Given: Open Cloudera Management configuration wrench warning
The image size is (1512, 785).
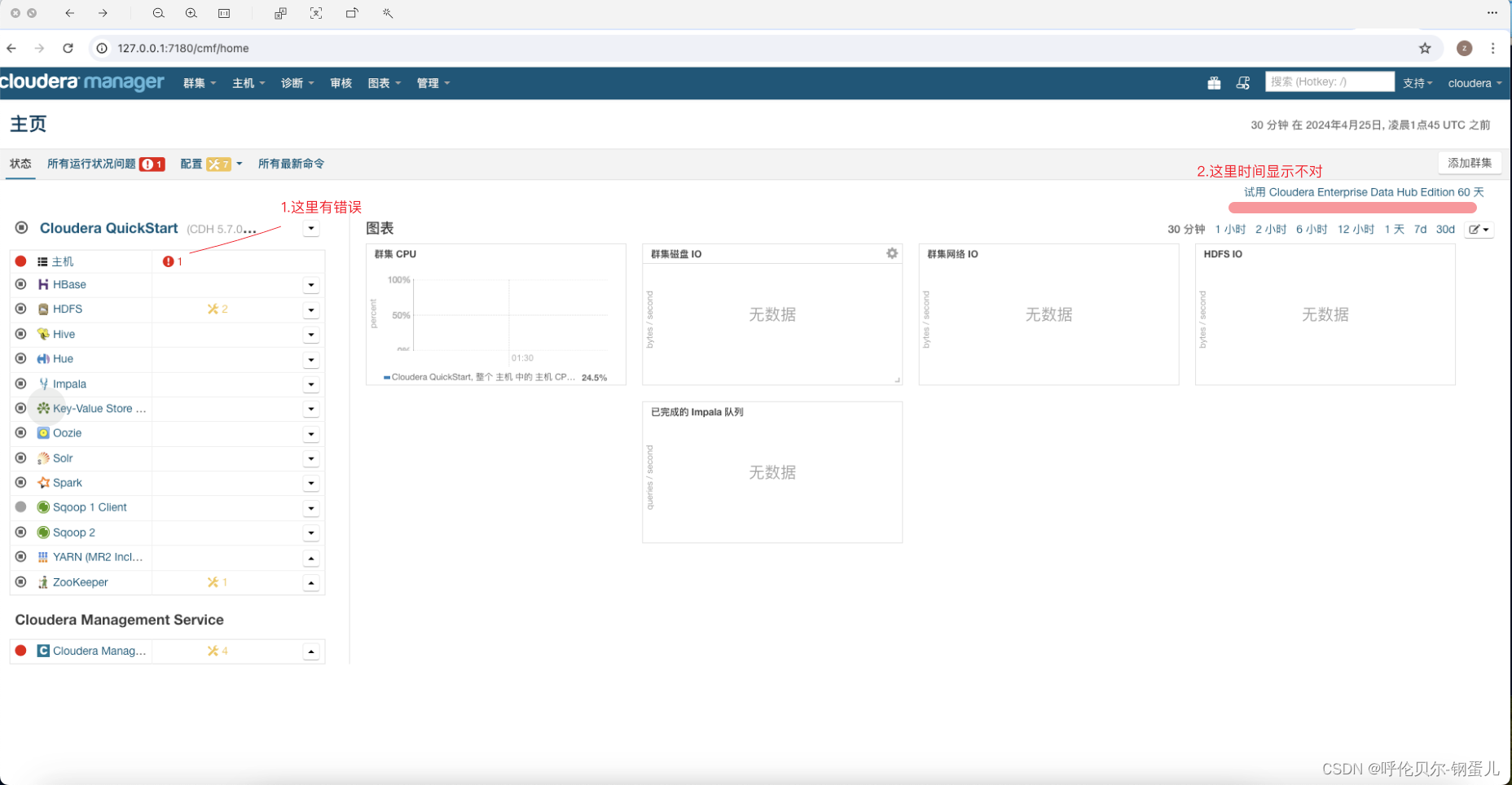Looking at the screenshot, I should [x=218, y=651].
